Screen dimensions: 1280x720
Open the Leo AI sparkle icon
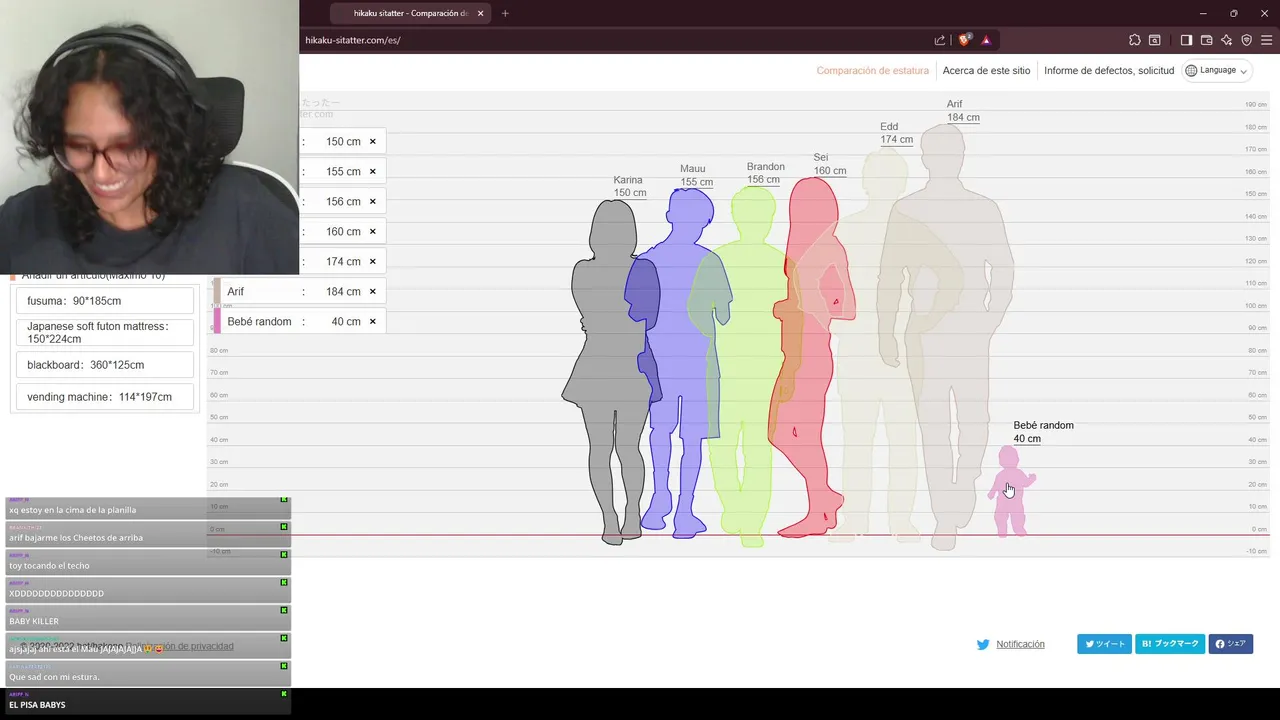pos(1226,40)
